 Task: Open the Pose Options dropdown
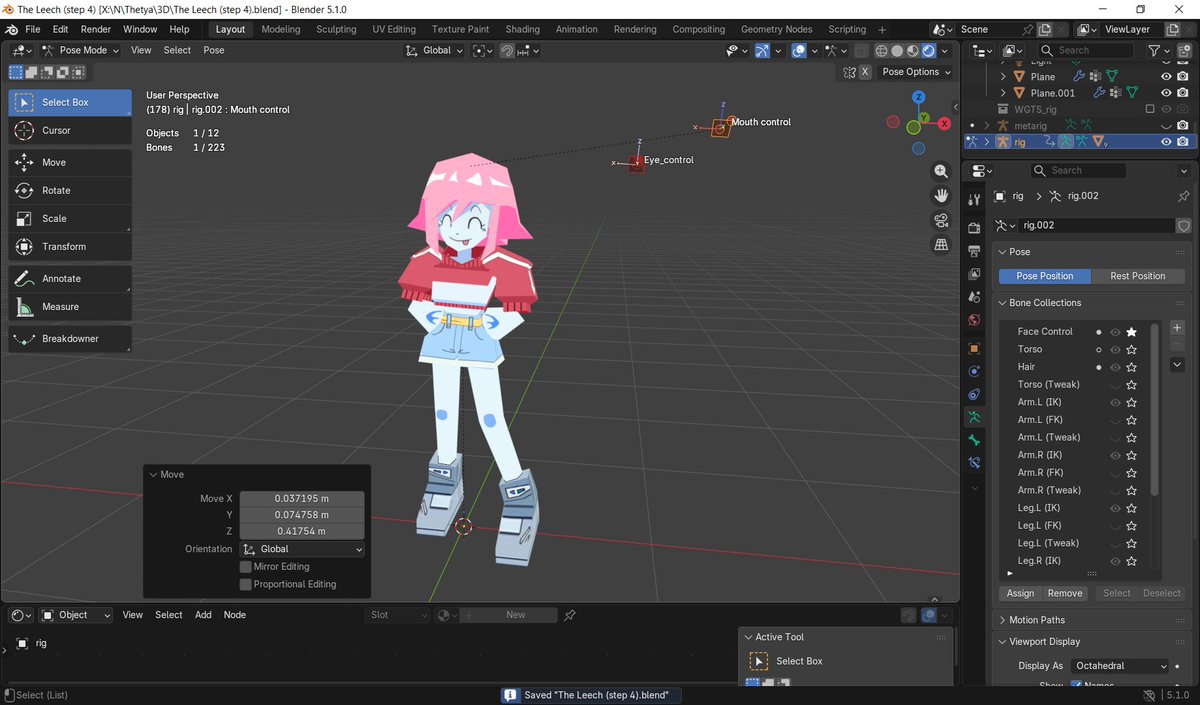point(915,72)
